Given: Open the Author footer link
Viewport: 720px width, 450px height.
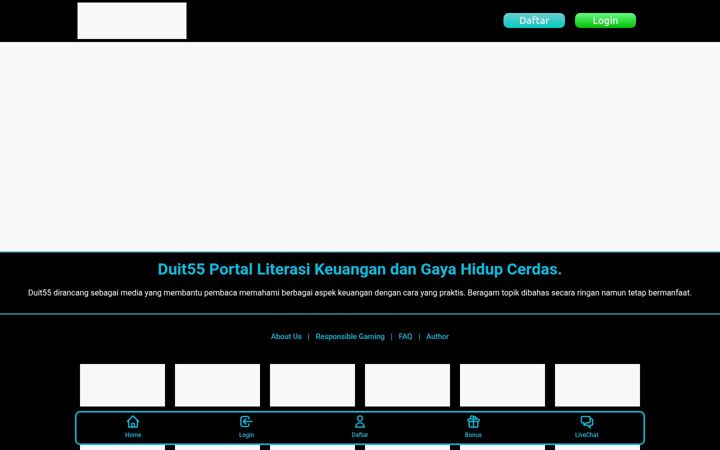Looking at the screenshot, I should coord(437,337).
